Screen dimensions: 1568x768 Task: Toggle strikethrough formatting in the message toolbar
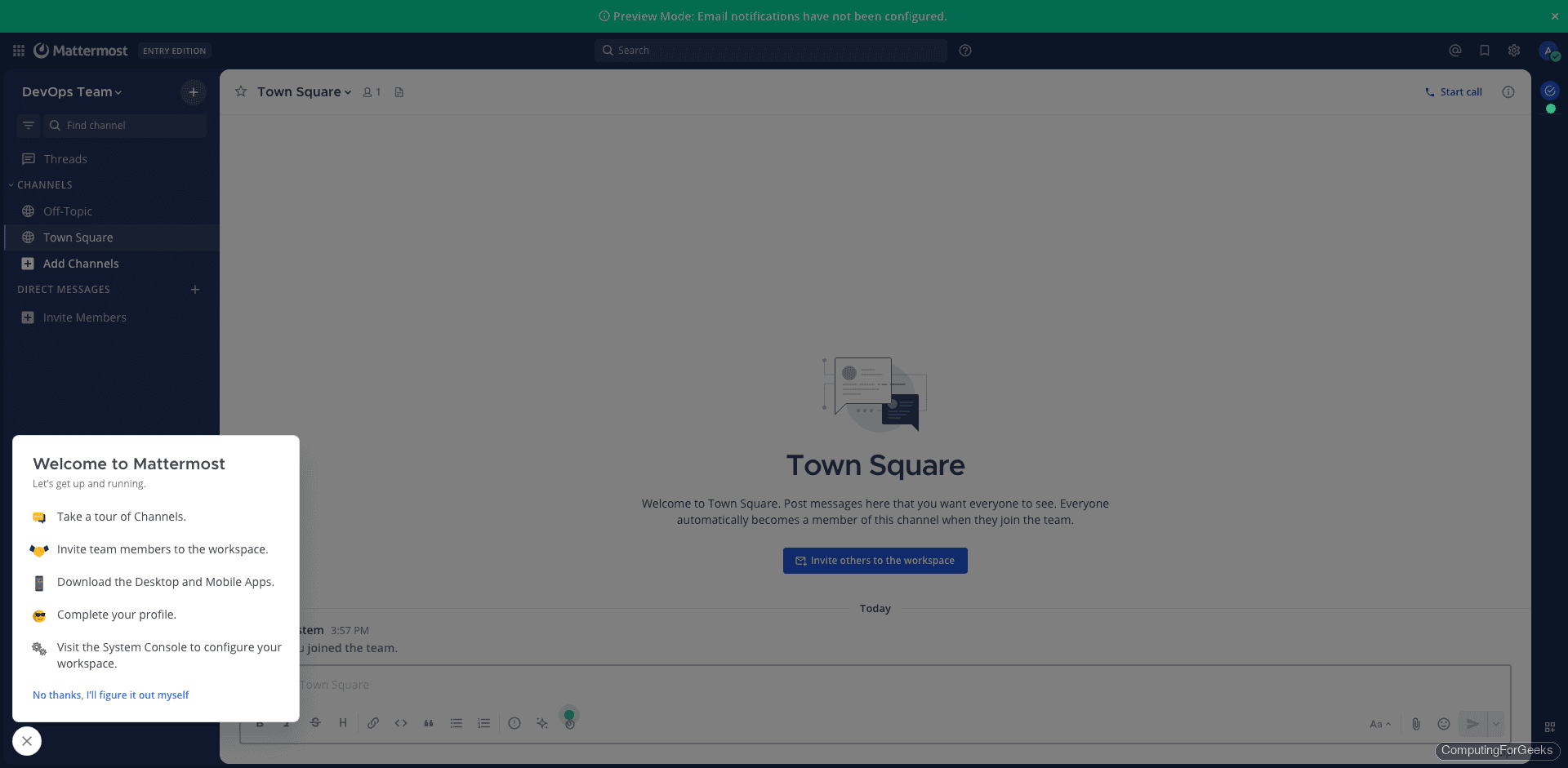click(x=315, y=723)
